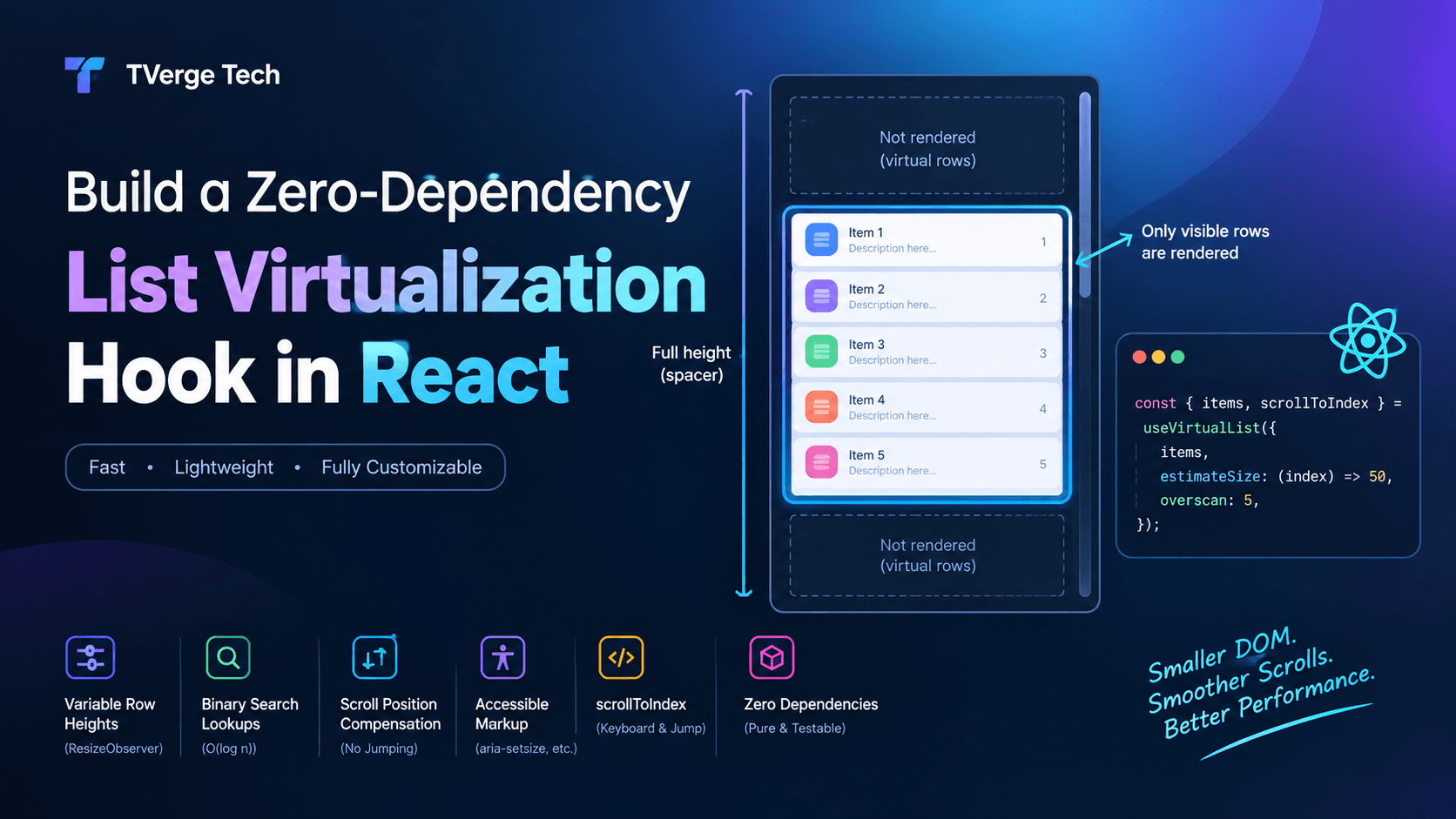Click the green icon on Item 3
Image resolution: width=1456 pixels, height=819 pixels.
point(821,352)
